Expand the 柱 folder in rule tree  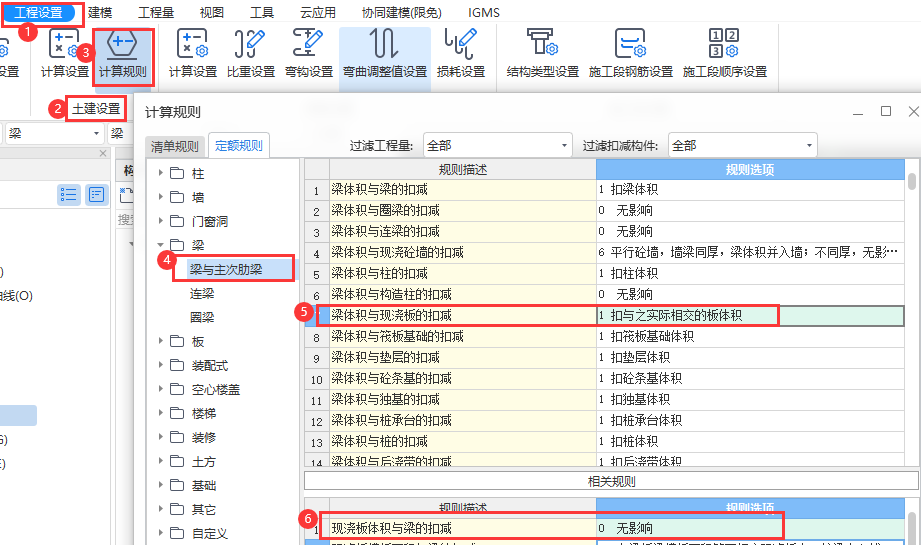[160, 173]
